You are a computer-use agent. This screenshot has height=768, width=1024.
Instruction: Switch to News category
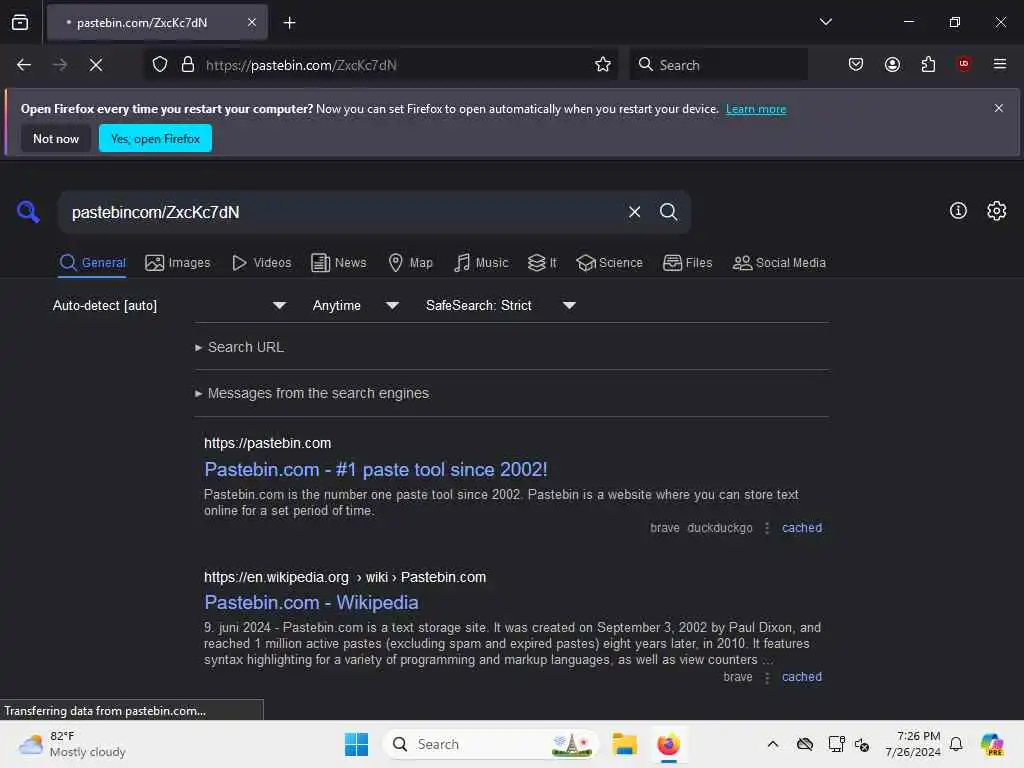tap(339, 263)
